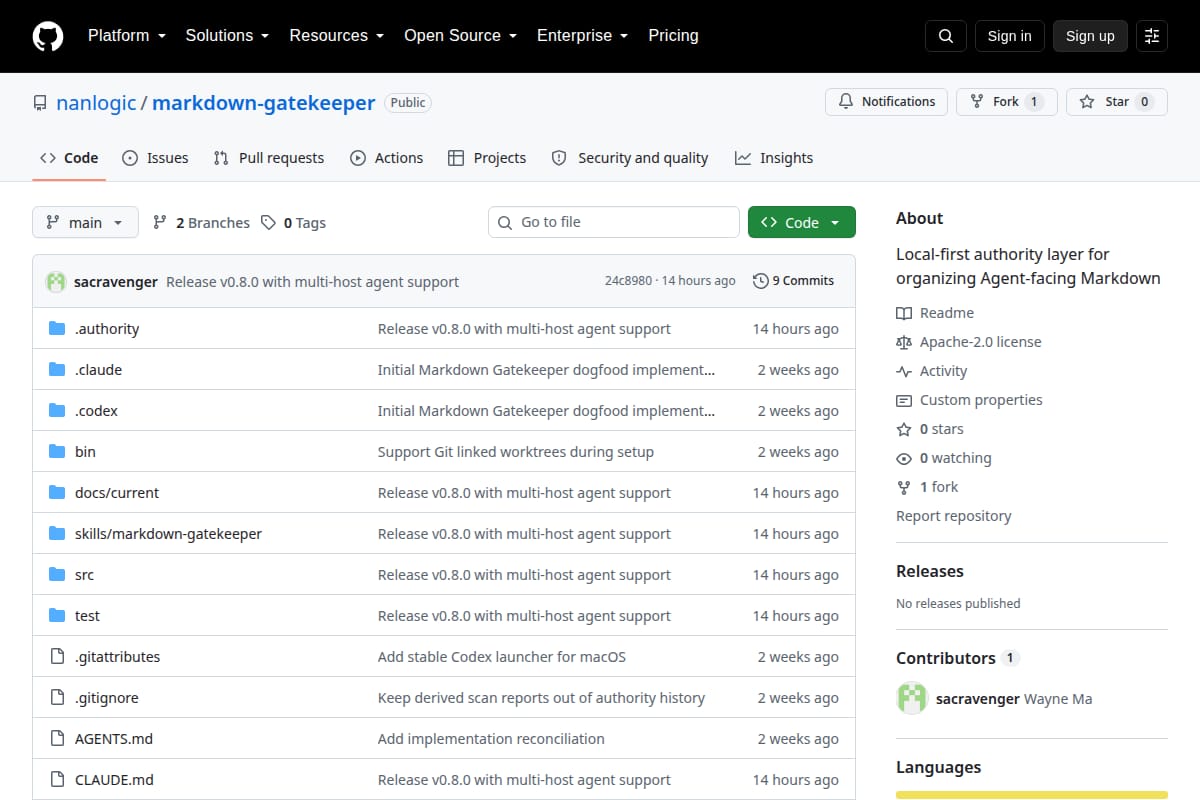The height and width of the screenshot is (800, 1200).
Task: Click the eye icon beside 0 watching
Action: point(904,458)
